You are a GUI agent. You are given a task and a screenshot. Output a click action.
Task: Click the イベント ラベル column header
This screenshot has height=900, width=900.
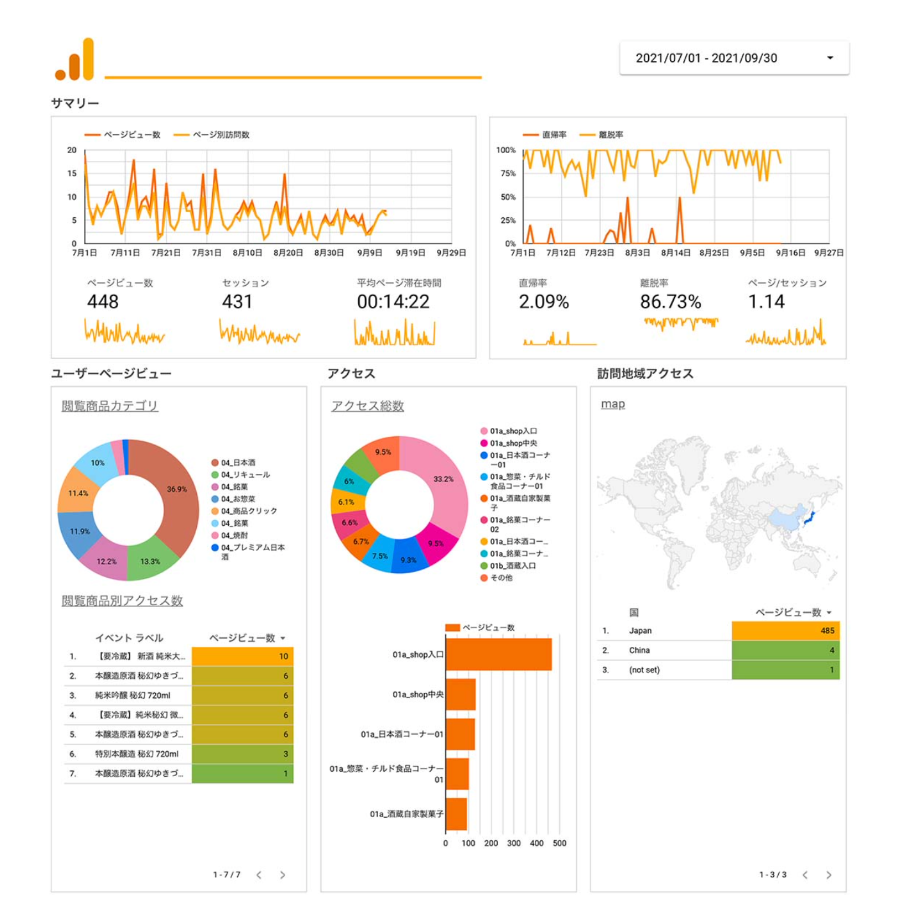click(129, 637)
